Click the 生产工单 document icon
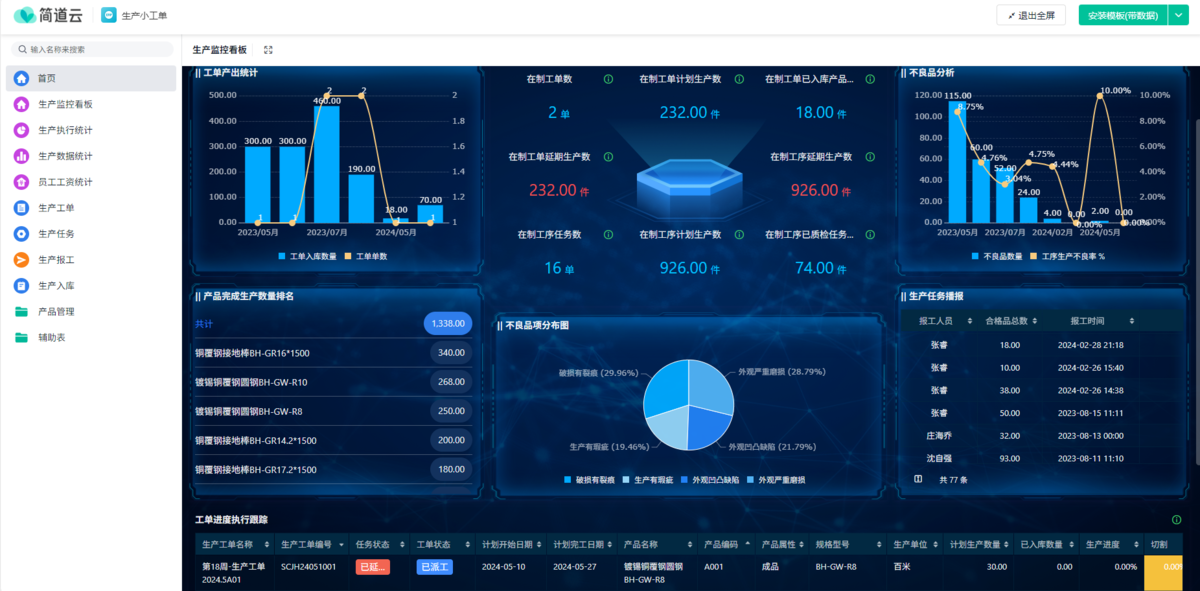The height and width of the screenshot is (591, 1200). [x=21, y=208]
